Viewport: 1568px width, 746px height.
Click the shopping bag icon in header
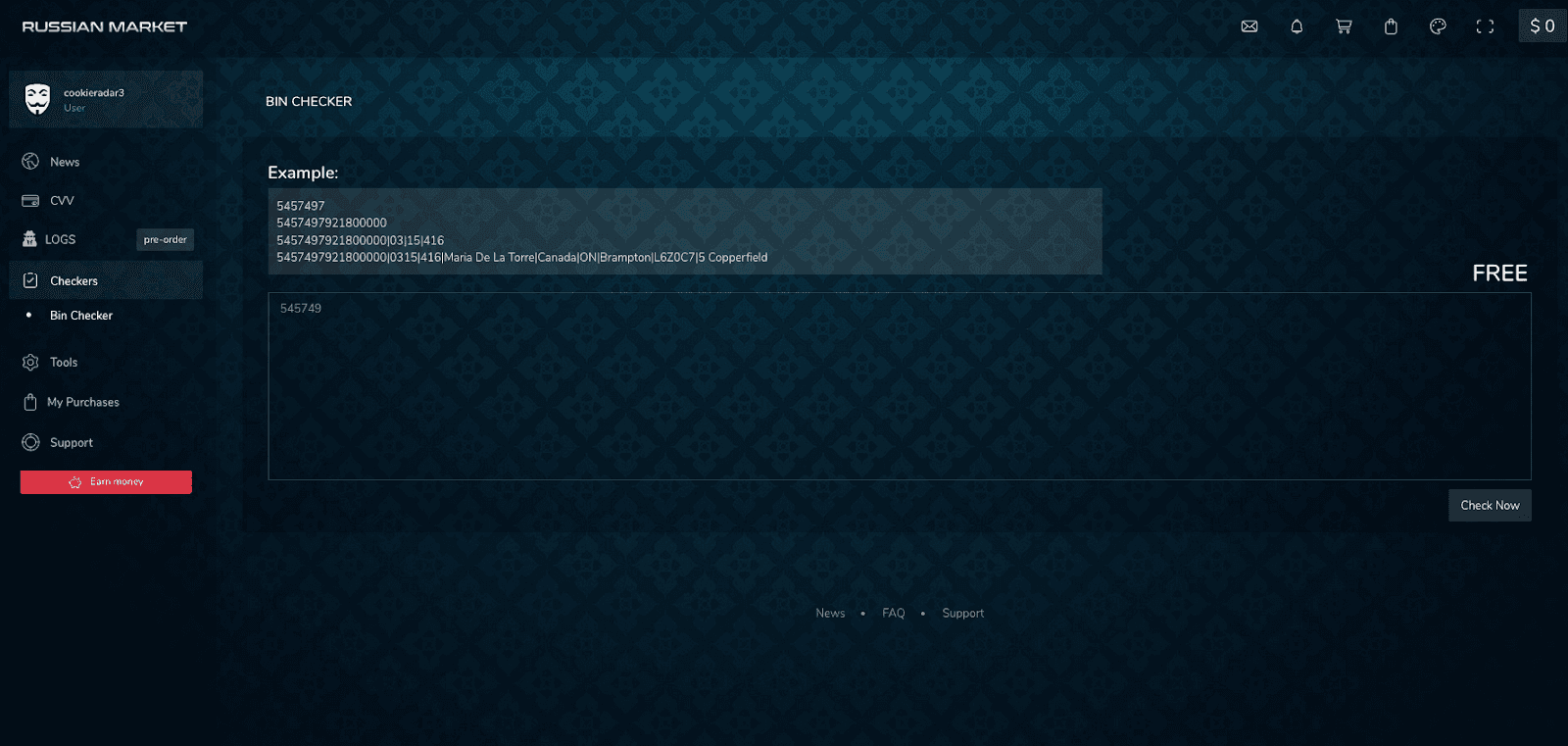[1391, 26]
